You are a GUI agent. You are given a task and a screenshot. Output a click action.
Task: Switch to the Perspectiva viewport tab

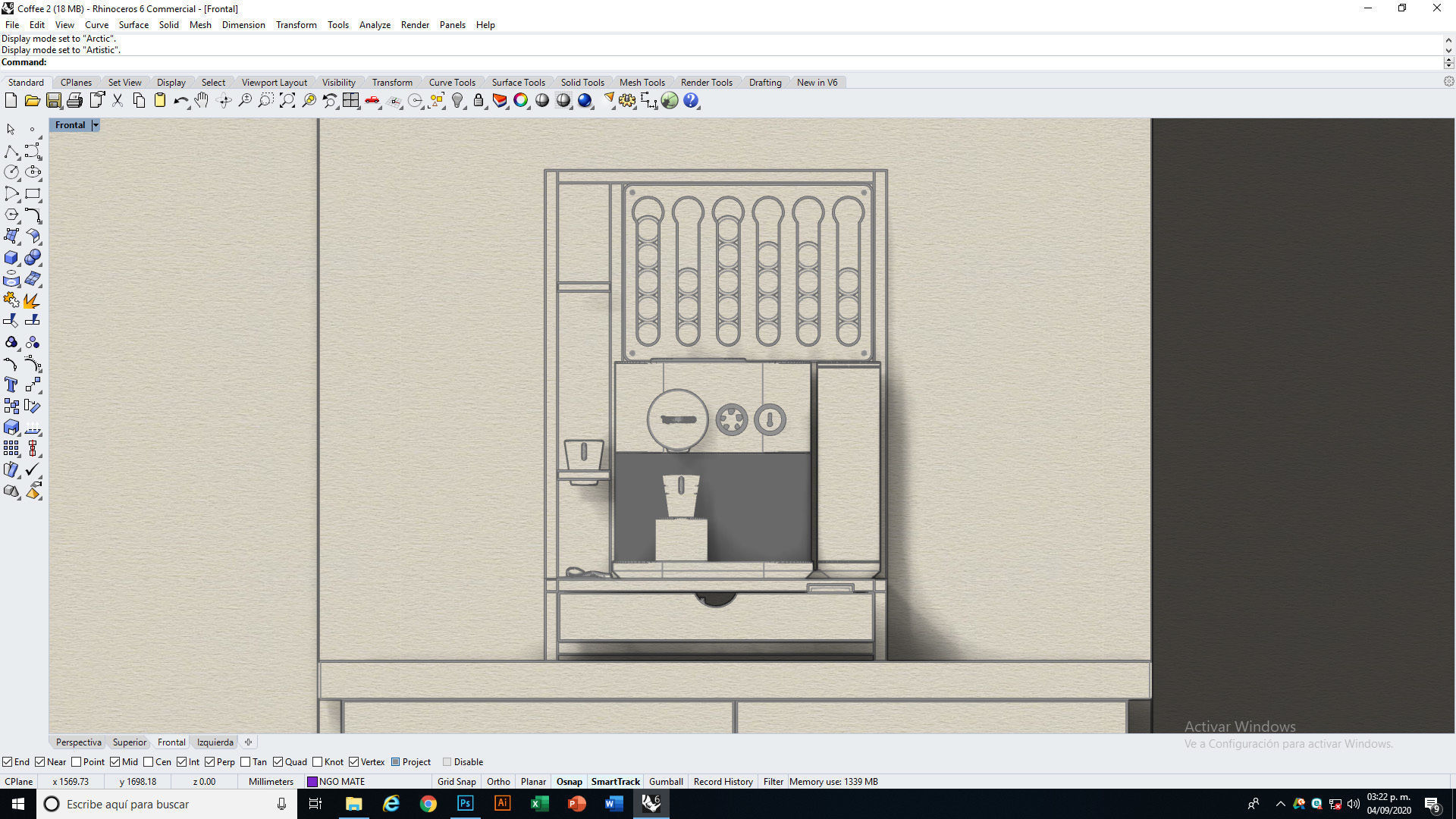coord(78,742)
